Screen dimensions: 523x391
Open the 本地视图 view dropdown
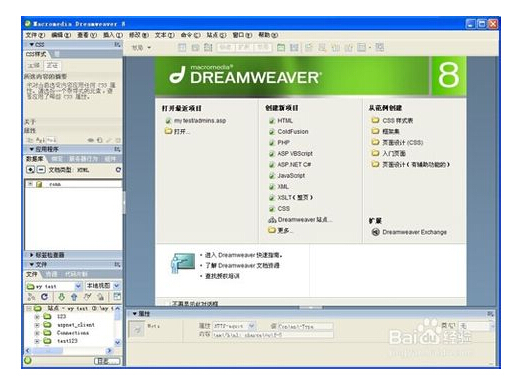(x=103, y=286)
